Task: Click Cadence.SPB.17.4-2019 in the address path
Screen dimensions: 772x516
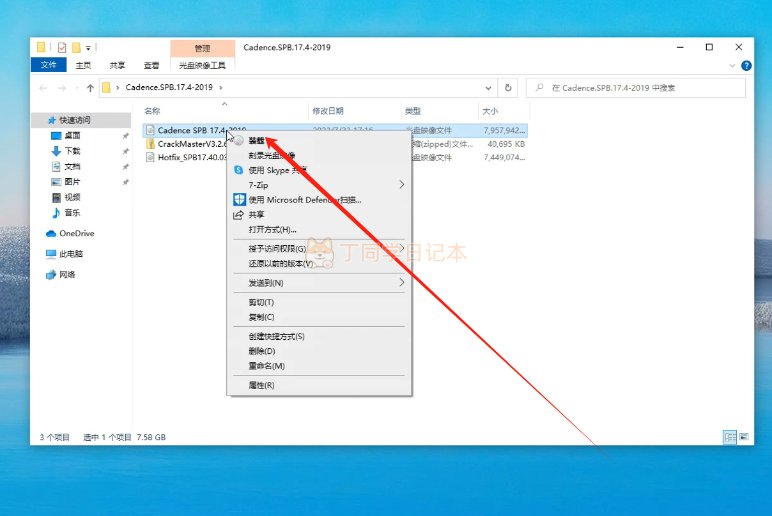Action: (x=169, y=87)
